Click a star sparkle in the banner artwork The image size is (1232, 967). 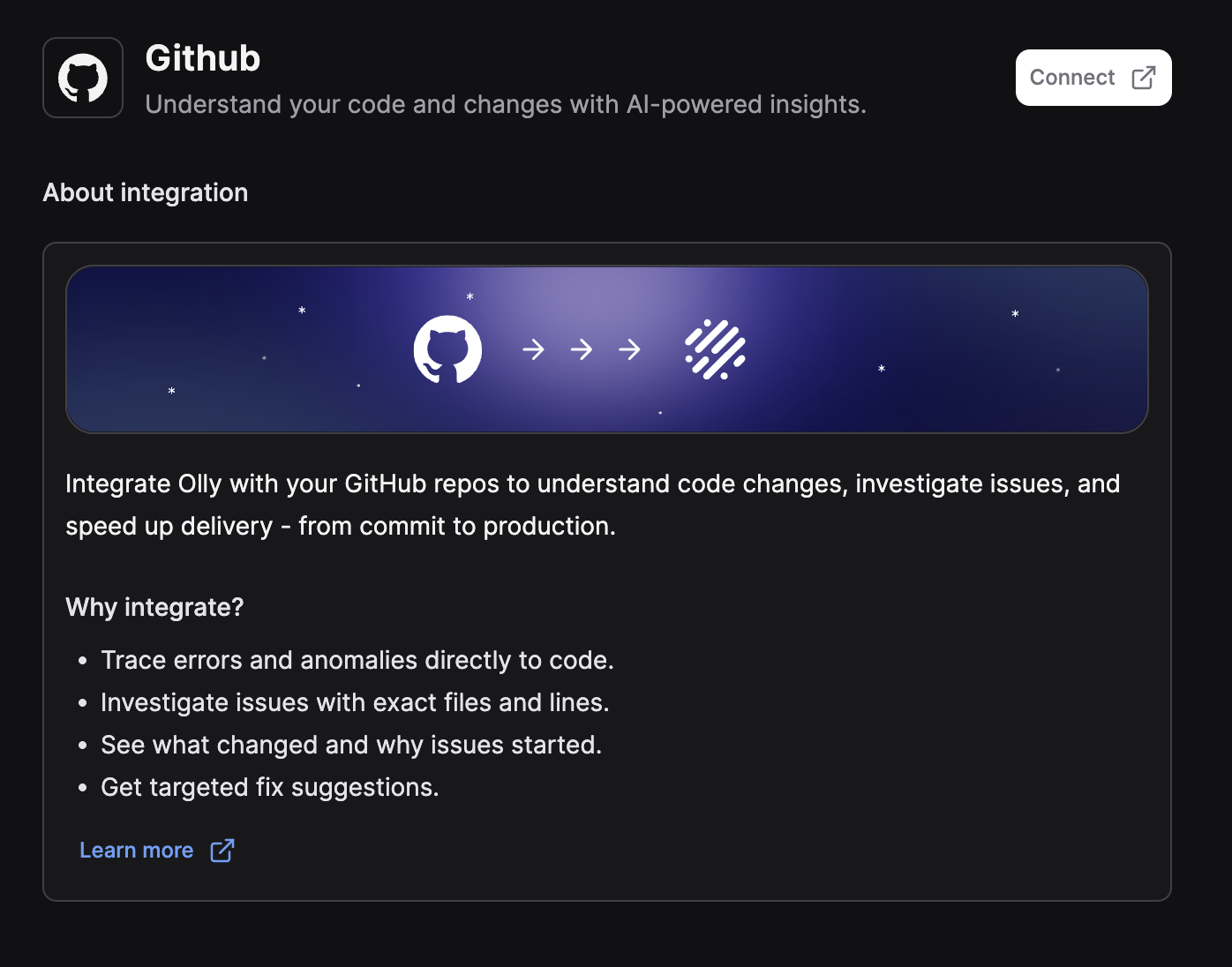[302, 311]
